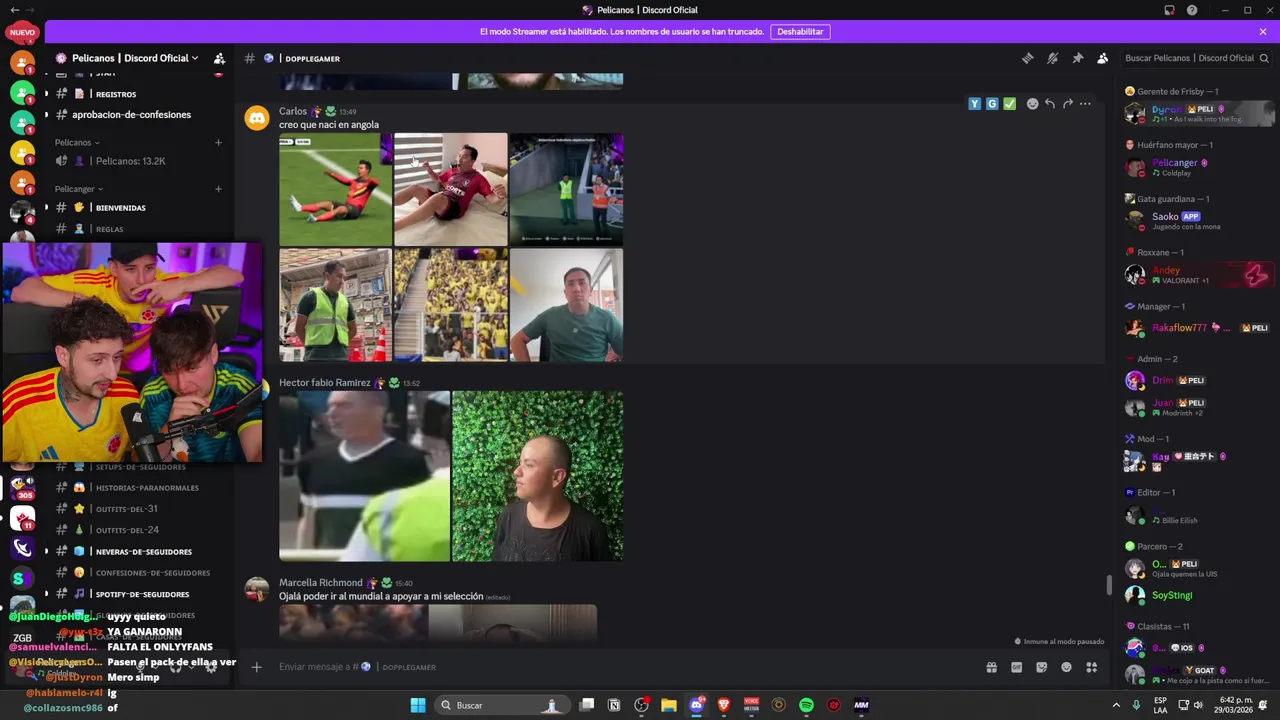Image resolution: width=1280 pixels, height=720 pixels.
Task: Open the inbox icon in title bar
Action: [1169, 10]
